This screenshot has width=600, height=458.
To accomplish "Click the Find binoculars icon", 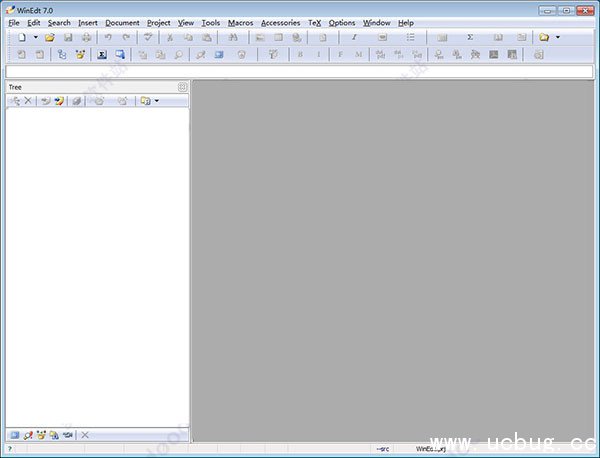I will (232, 37).
